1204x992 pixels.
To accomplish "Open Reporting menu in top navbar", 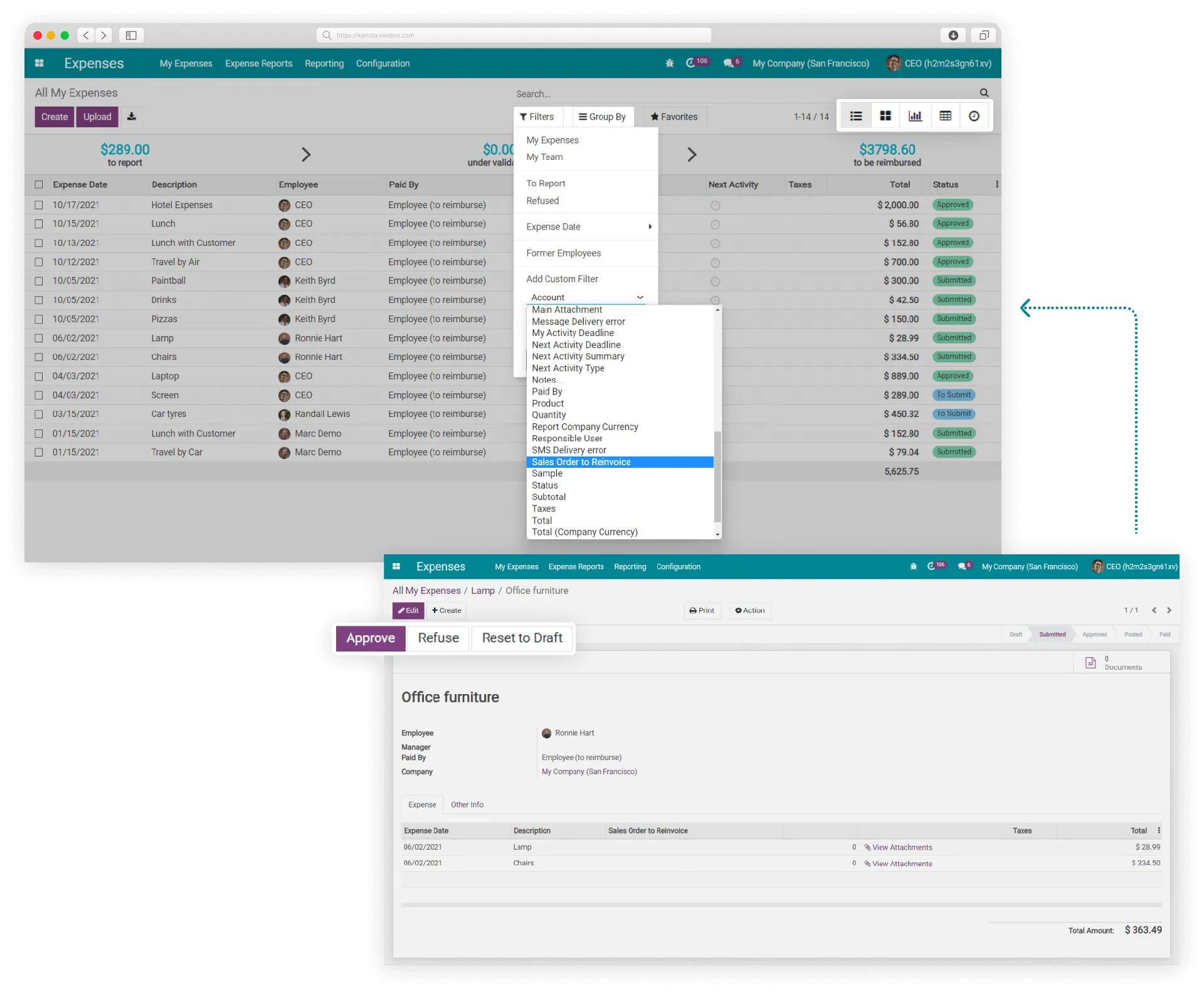I will (x=324, y=63).
